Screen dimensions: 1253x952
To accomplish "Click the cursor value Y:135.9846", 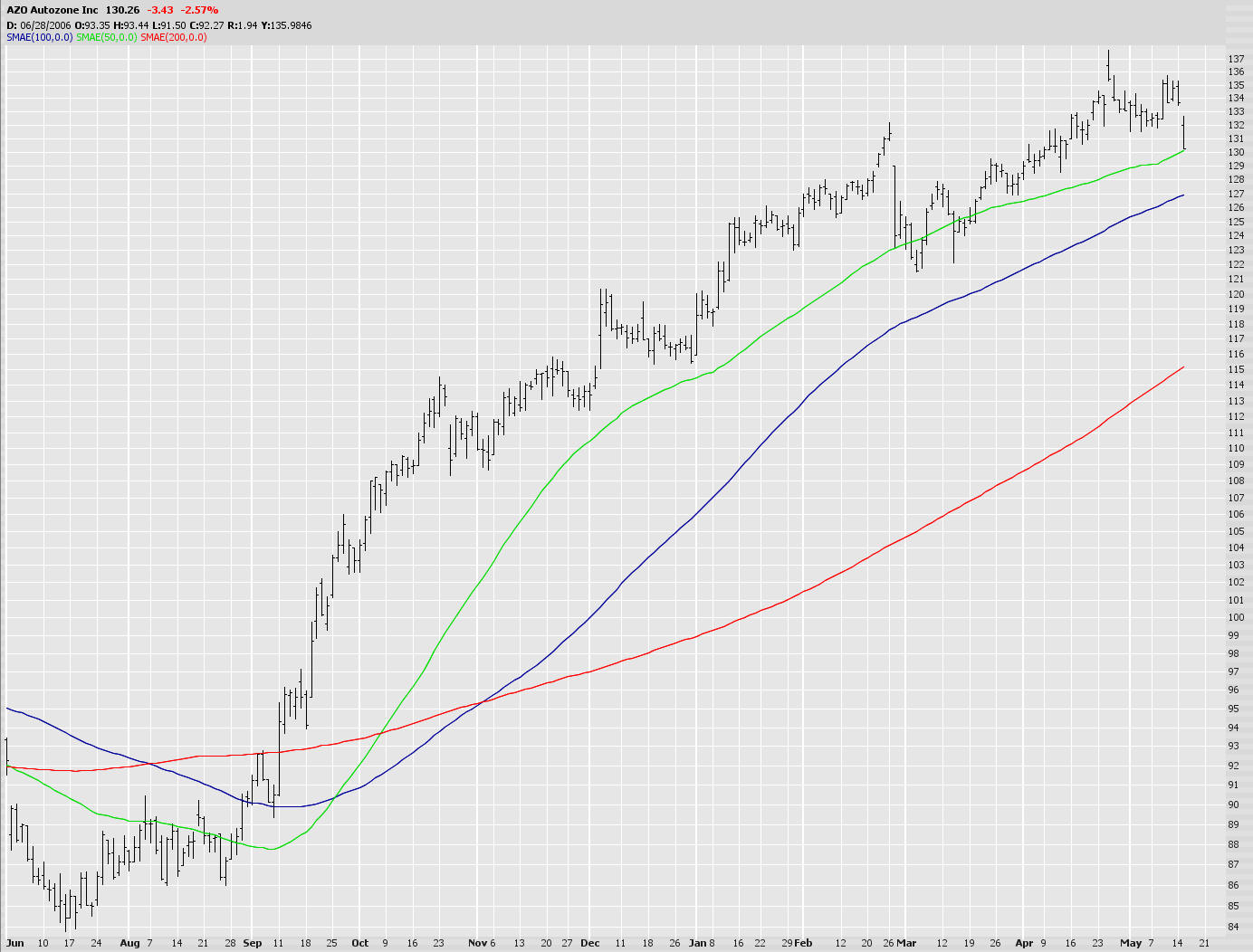I will 286,25.
